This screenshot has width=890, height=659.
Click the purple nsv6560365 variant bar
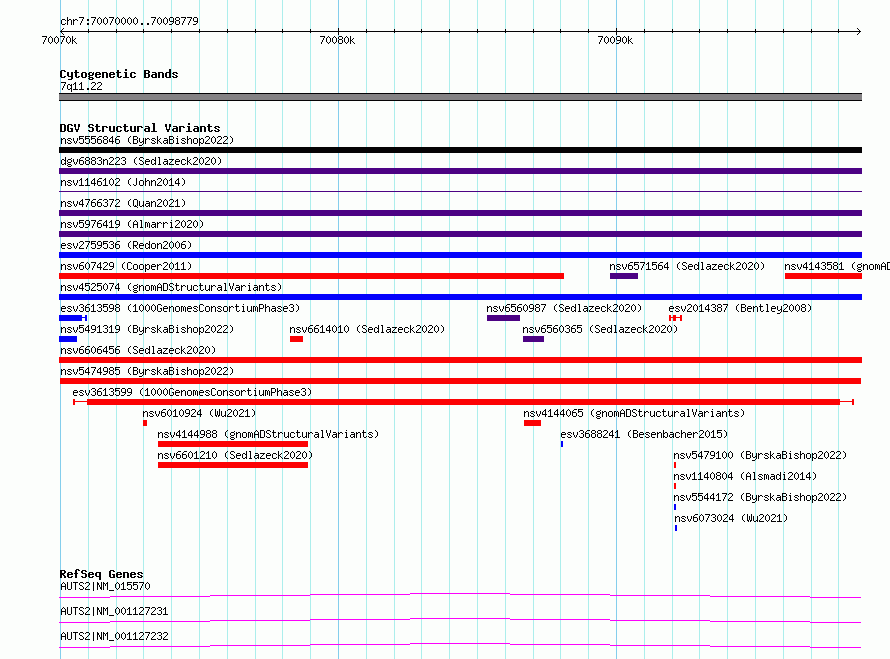pyautogui.click(x=534, y=339)
